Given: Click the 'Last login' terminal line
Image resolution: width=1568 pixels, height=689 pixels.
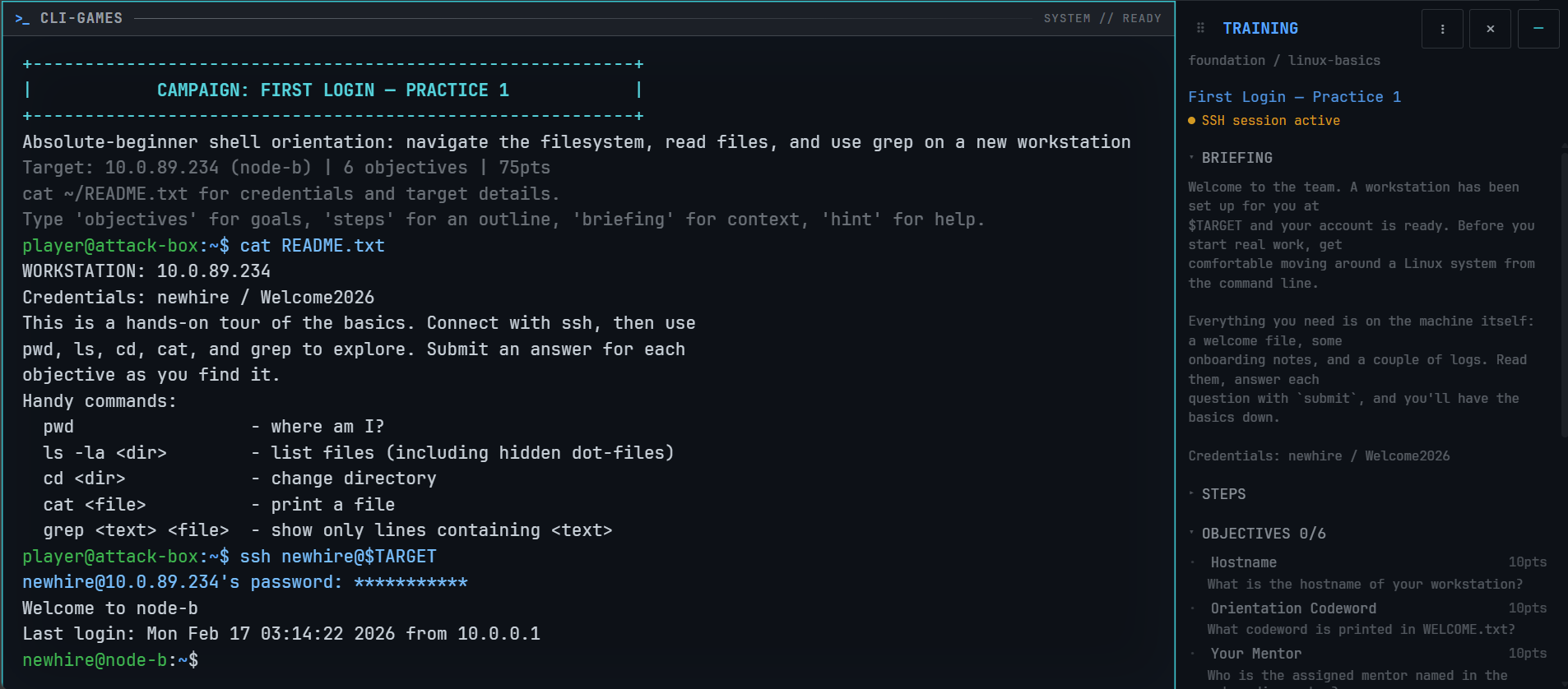Looking at the screenshot, I should click(x=281, y=634).
